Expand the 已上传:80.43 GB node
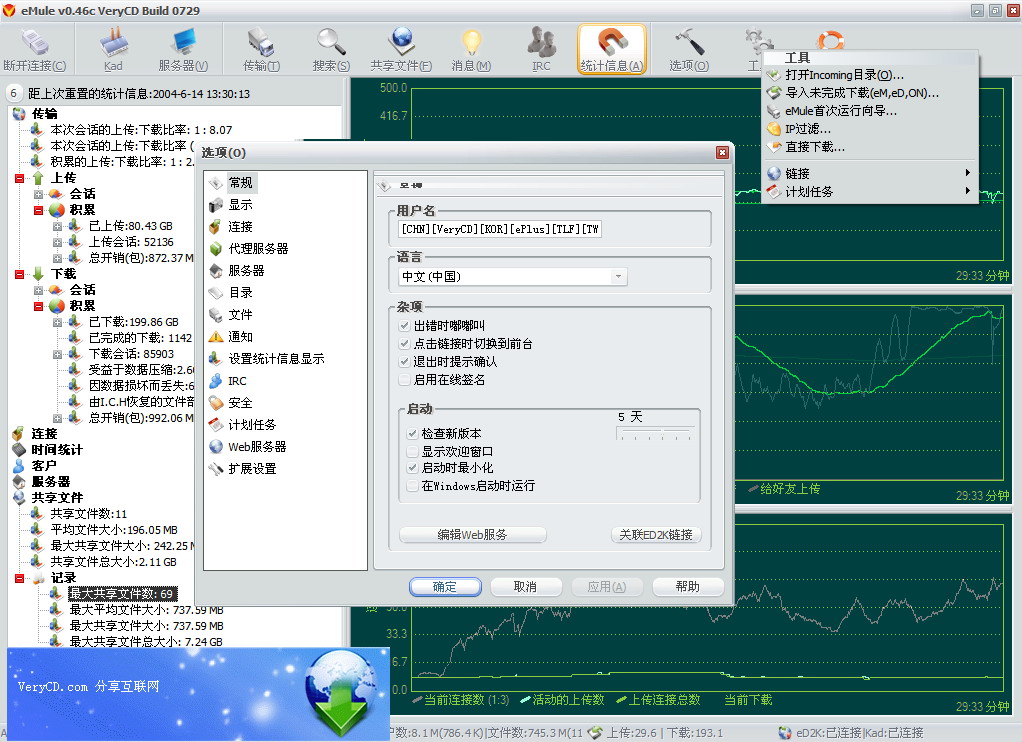The width and height of the screenshot is (1022, 742). (x=57, y=226)
